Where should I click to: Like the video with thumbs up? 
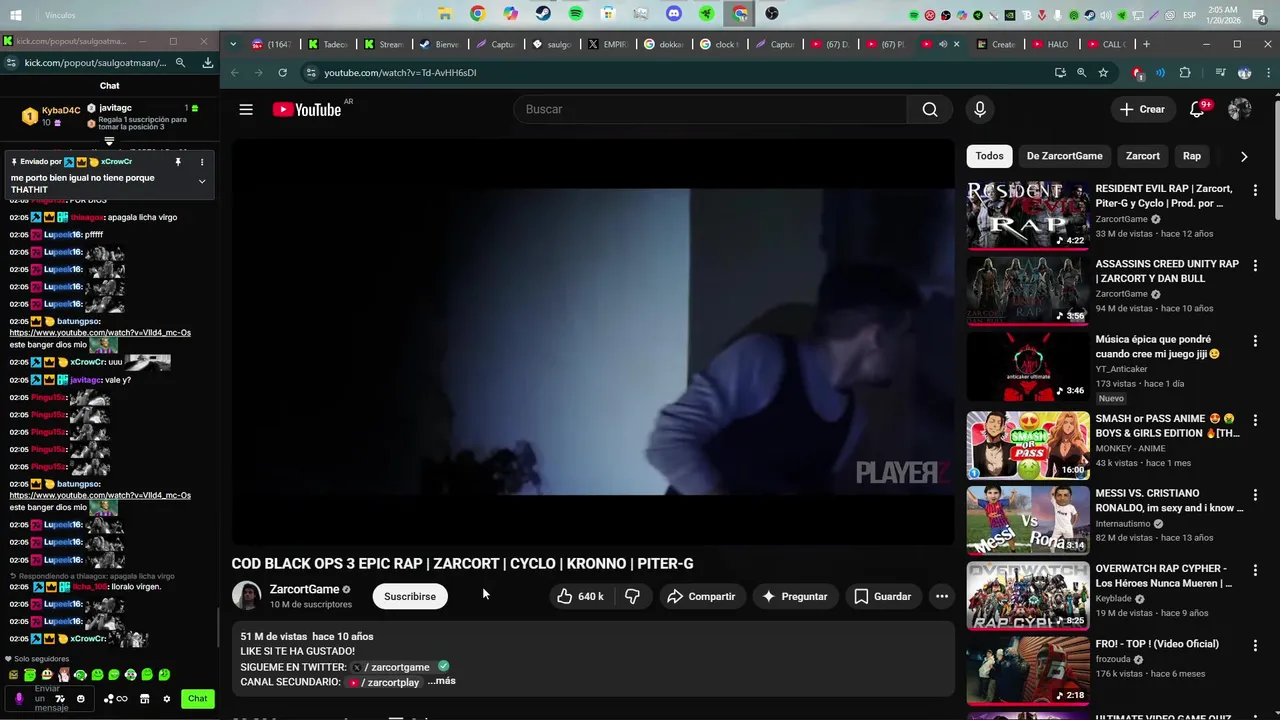581,596
